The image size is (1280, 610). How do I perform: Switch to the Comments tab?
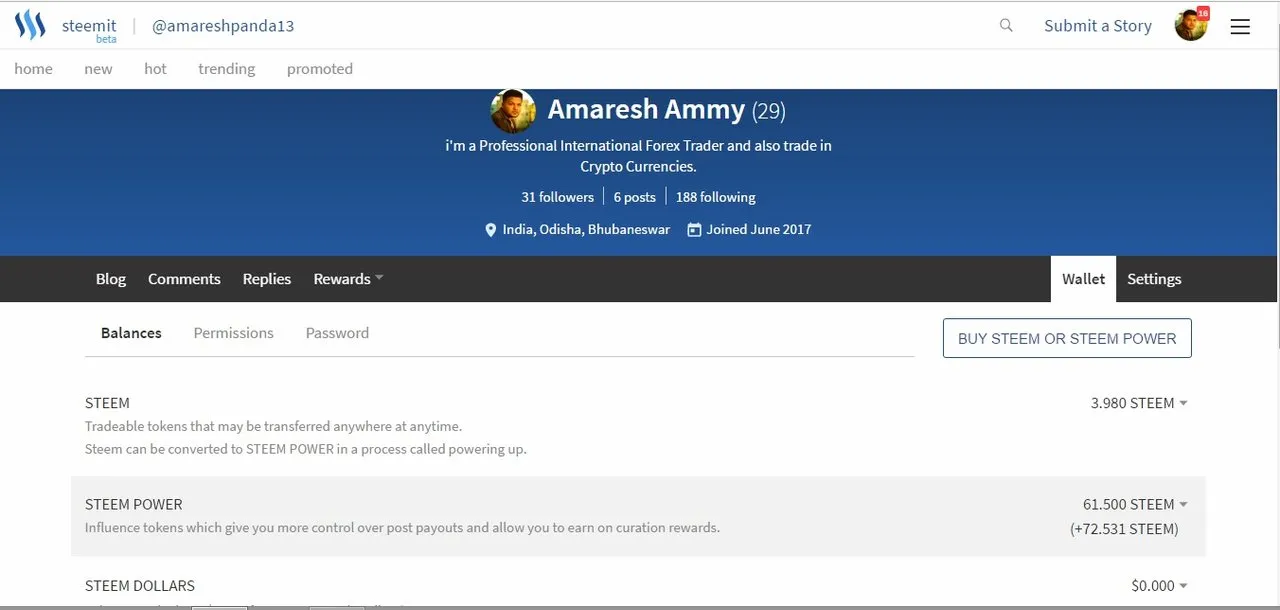coord(184,279)
